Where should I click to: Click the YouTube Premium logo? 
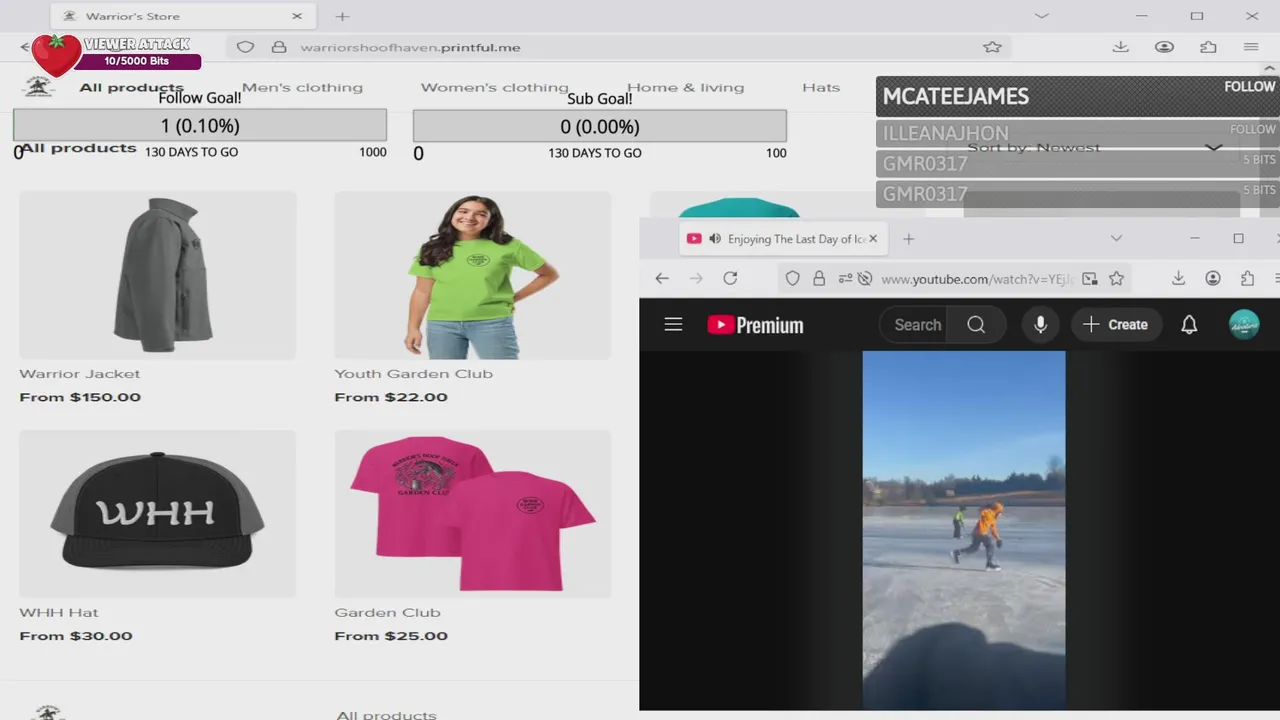tap(755, 325)
